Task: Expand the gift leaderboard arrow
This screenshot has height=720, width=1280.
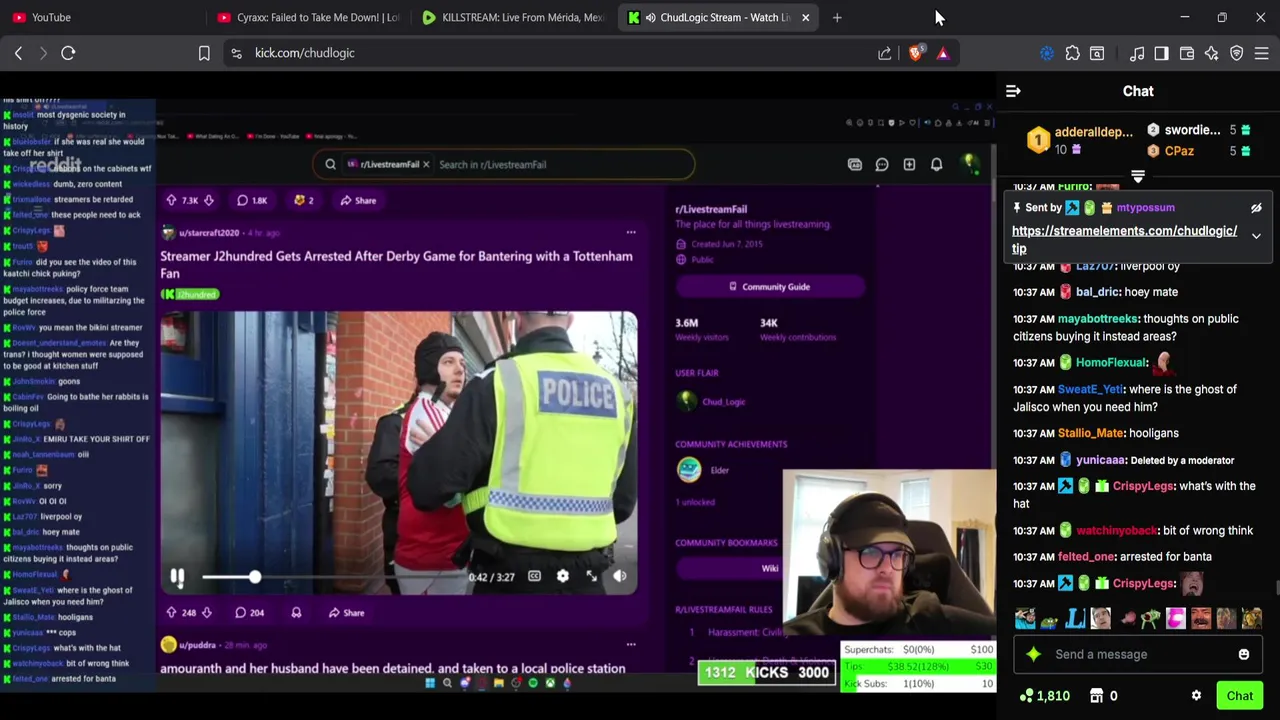Action: (x=1138, y=176)
